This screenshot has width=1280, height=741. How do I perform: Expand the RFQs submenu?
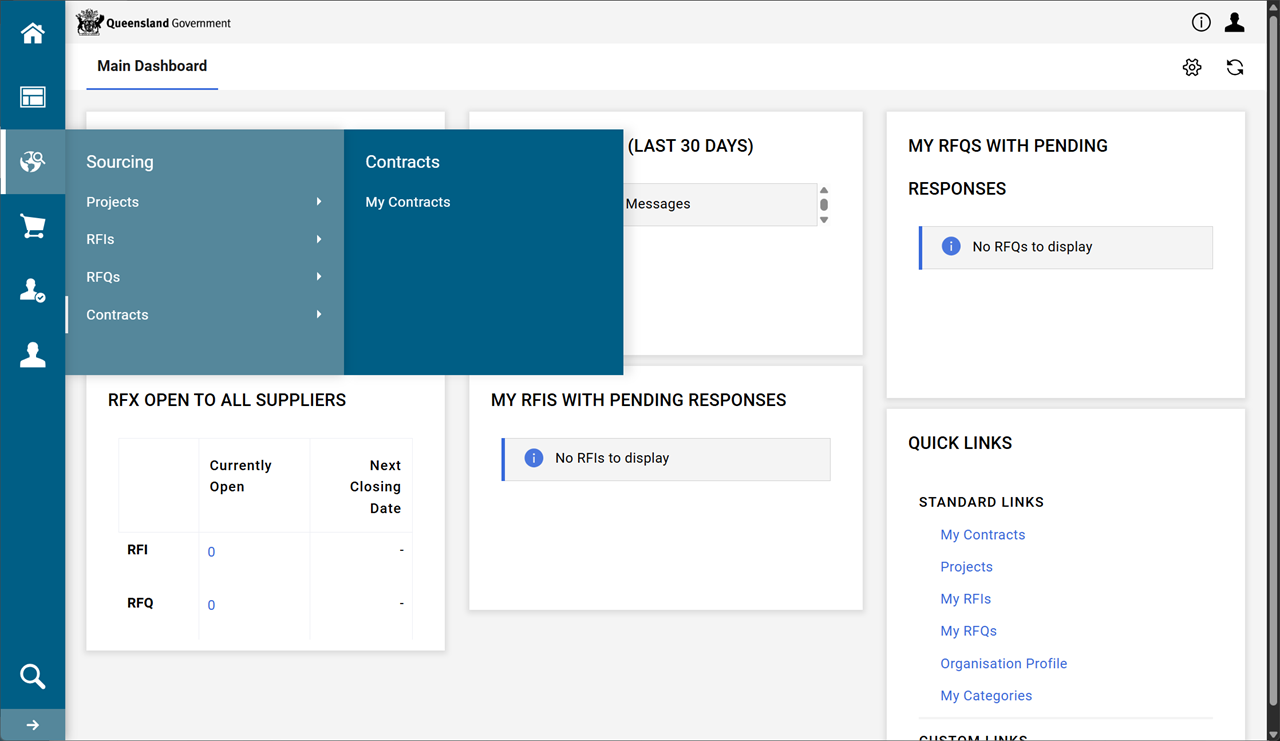[204, 277]
